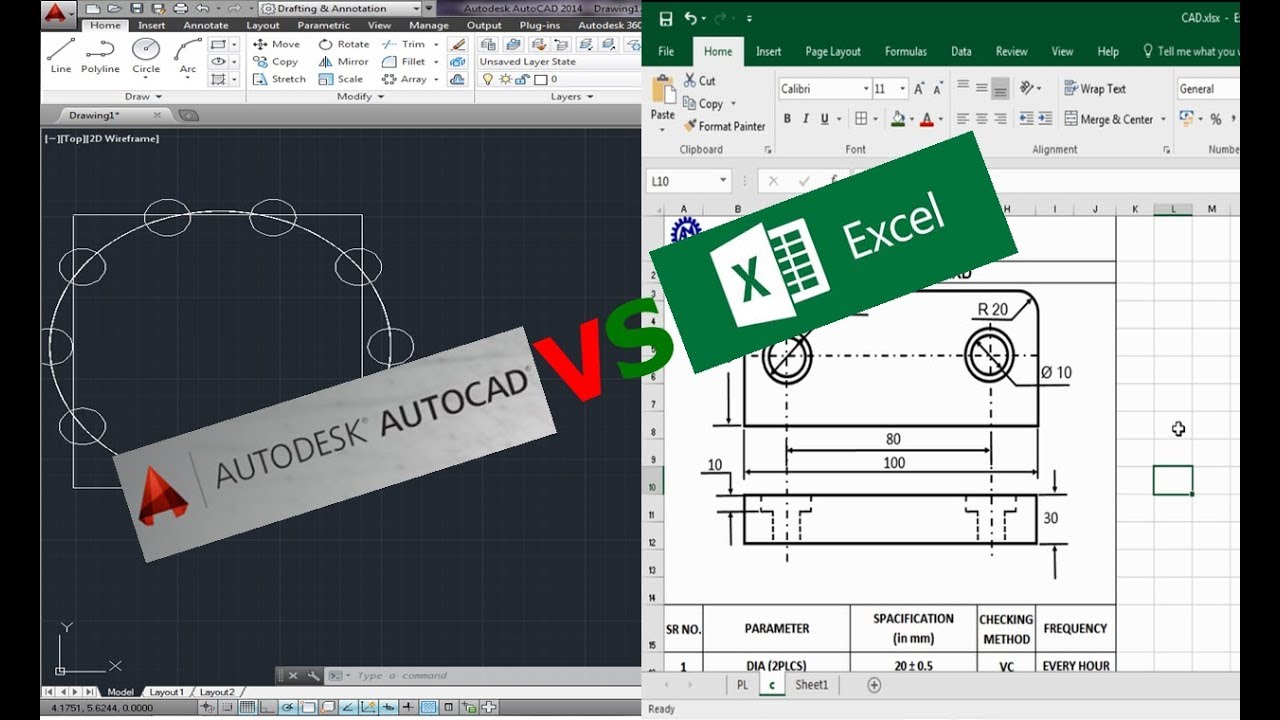Image resolution: width=1280 pixels, height=720 pixels.
Task: Toggle Italic formatting in Excel
Action: pyautogui.click(x=806, y=119)
